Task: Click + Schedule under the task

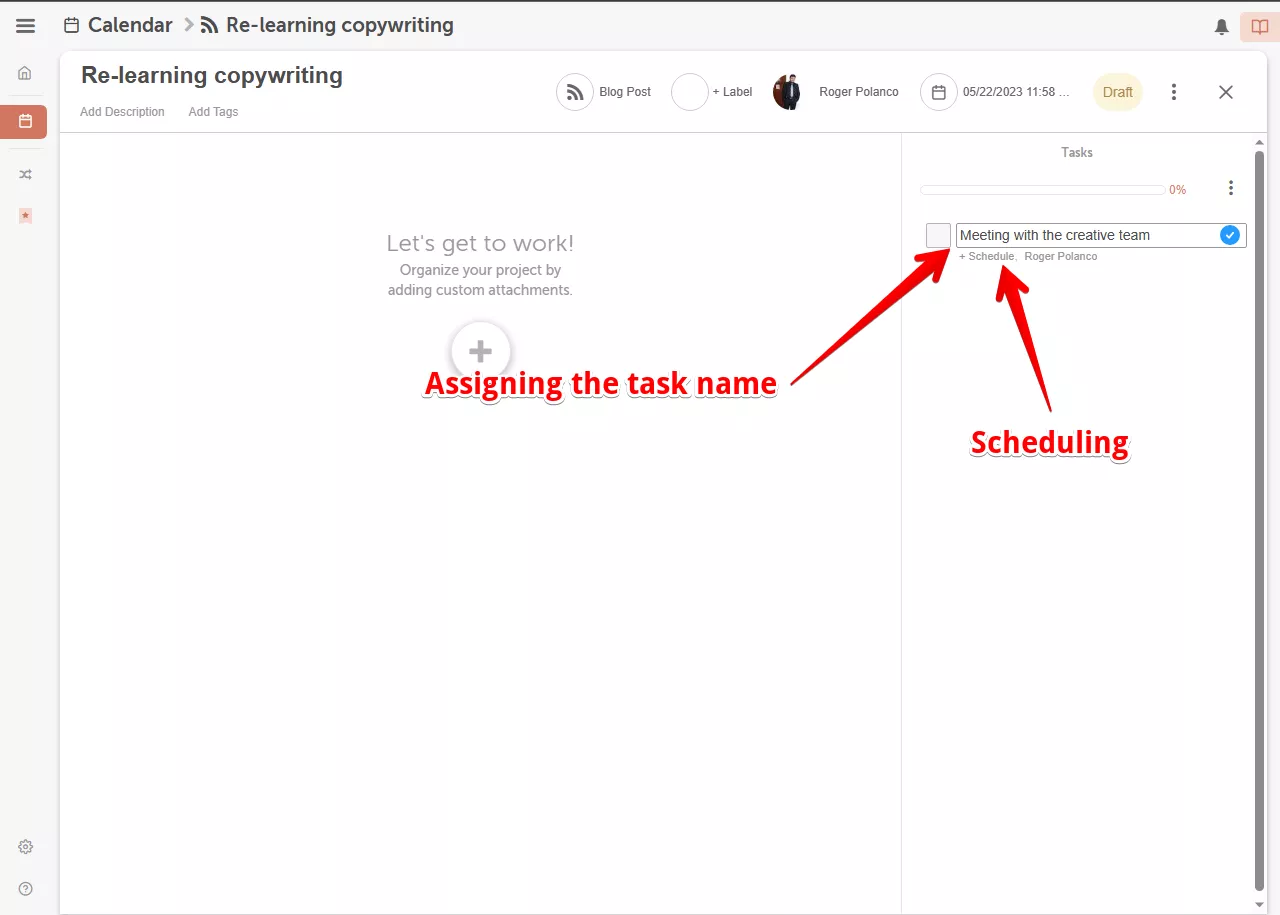Action: click(x=986, y=257)
